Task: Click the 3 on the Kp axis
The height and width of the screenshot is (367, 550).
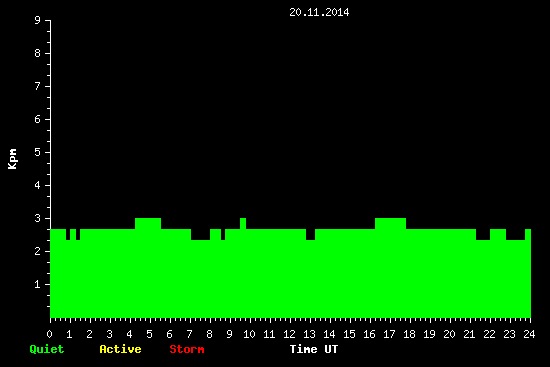Action: coord(38,218)
